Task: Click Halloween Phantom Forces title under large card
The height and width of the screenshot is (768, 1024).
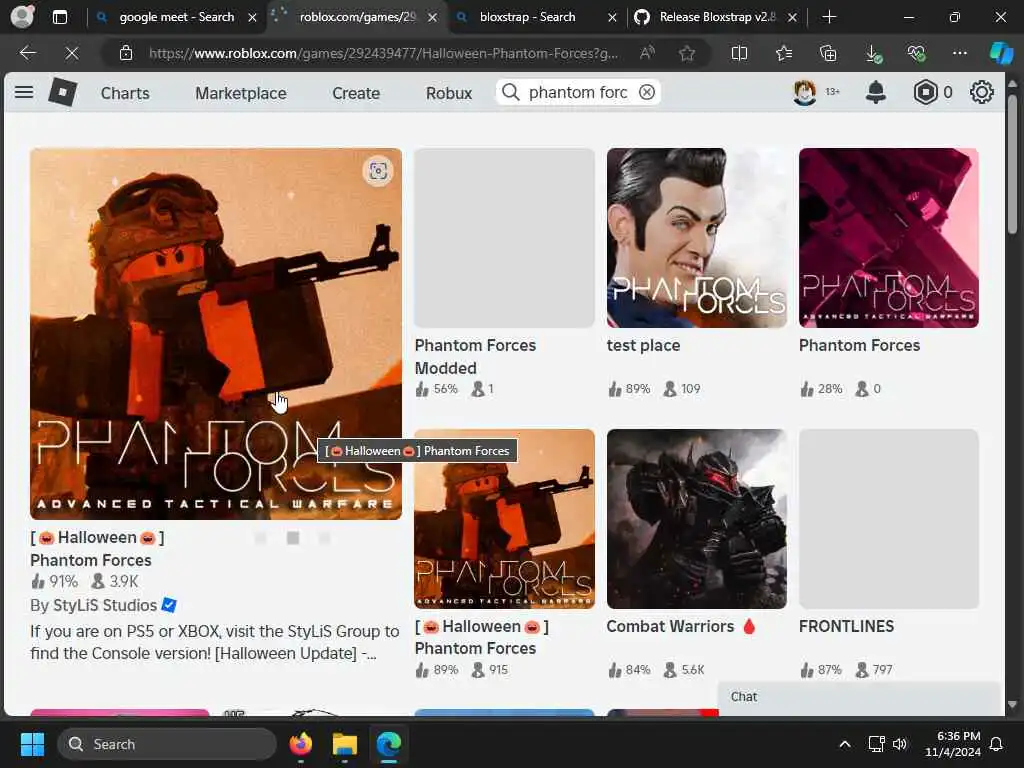Action: 97,549
